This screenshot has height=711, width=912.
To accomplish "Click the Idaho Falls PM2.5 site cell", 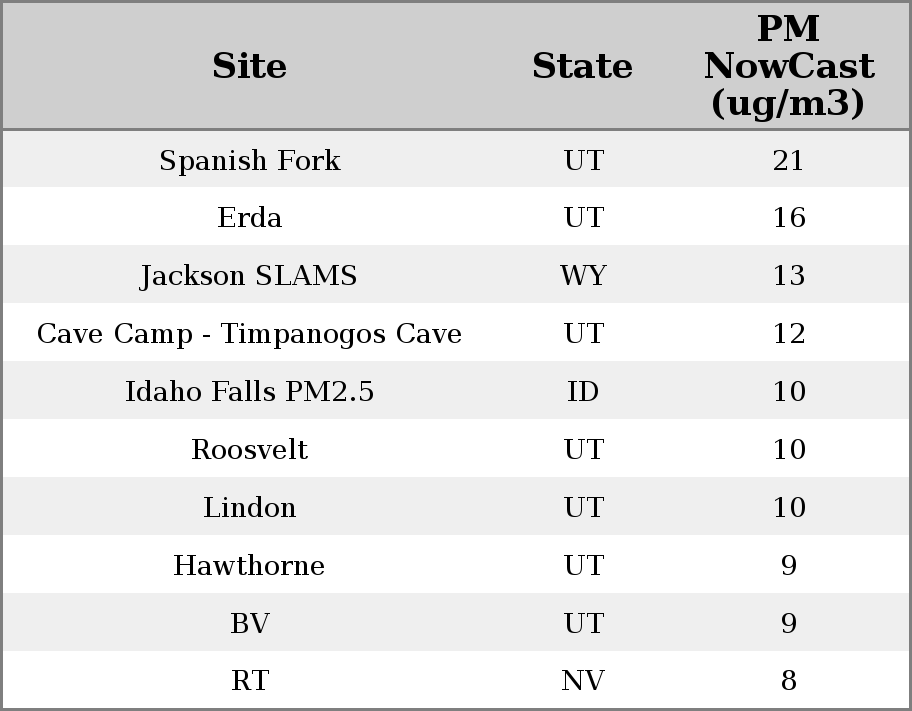I will [x=250, y=392].
